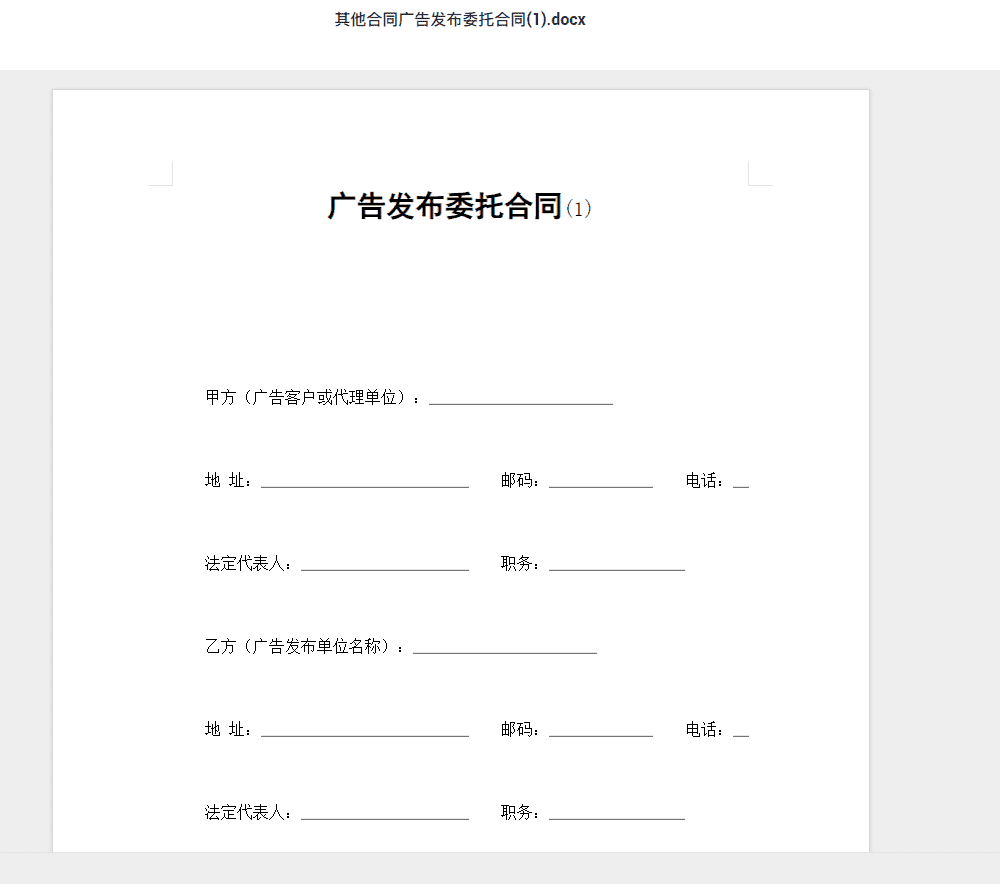Click the address blank line under 乙方
The image size is (1000, 890).
click(x=365, y=734)
